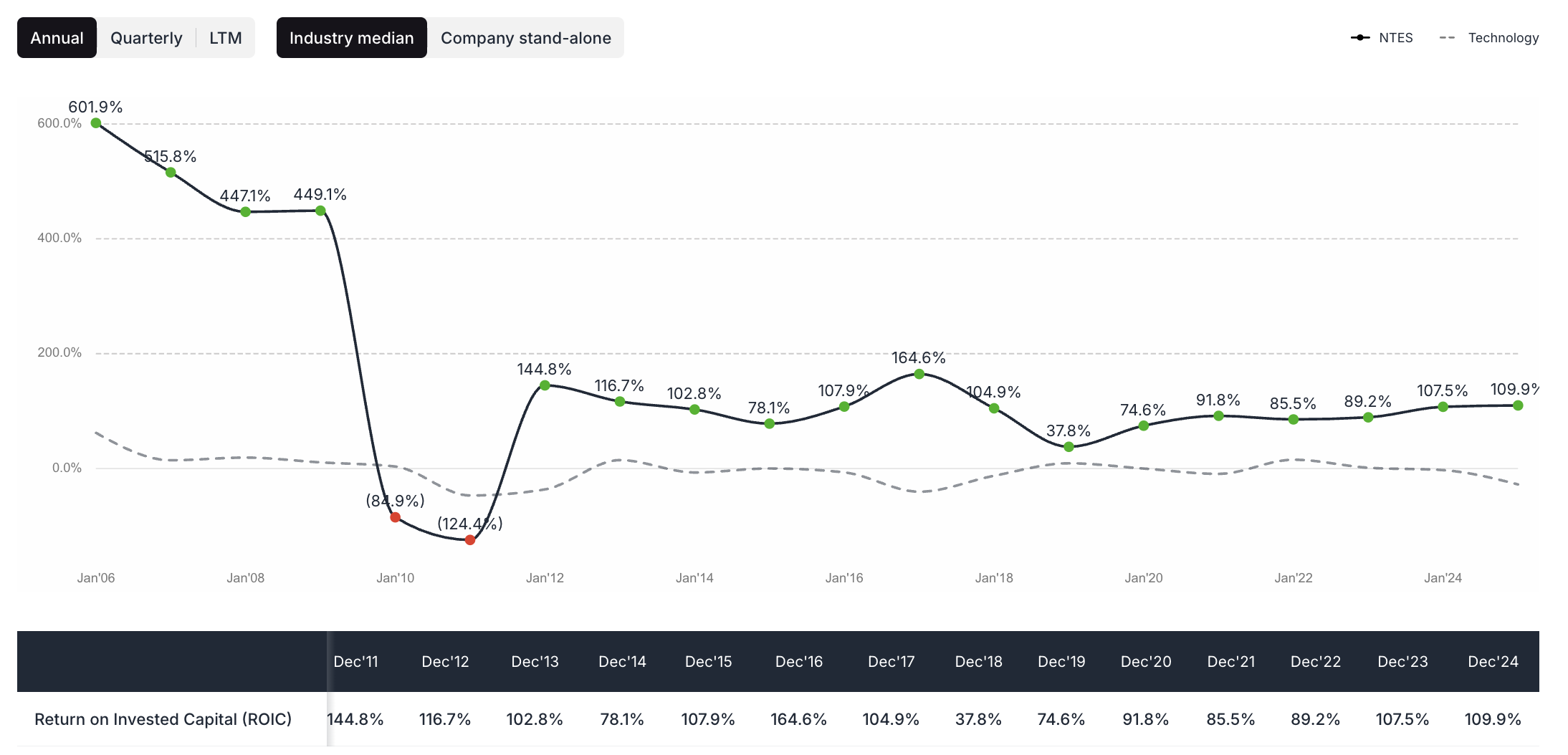This screenshot has height=755, width=1568.
Task: Click the 37.8% value in the table
Action: [979, 719]
